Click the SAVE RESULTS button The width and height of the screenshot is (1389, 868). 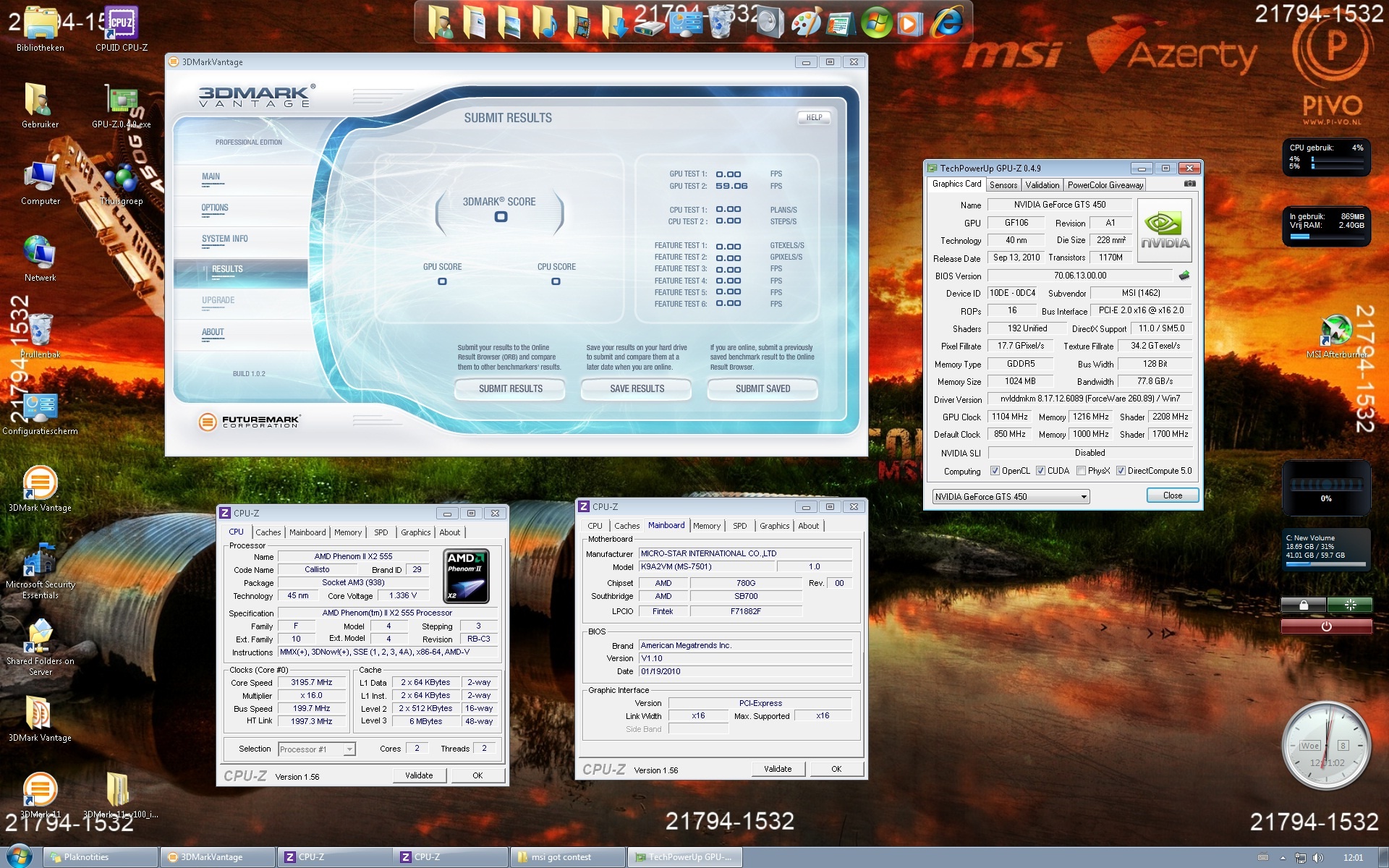(637, 389)
